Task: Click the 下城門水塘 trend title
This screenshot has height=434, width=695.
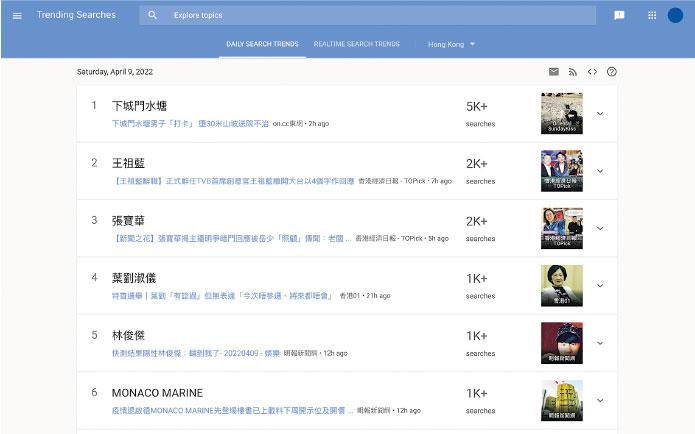Action: pyautogui.click(x=139, y=106)
